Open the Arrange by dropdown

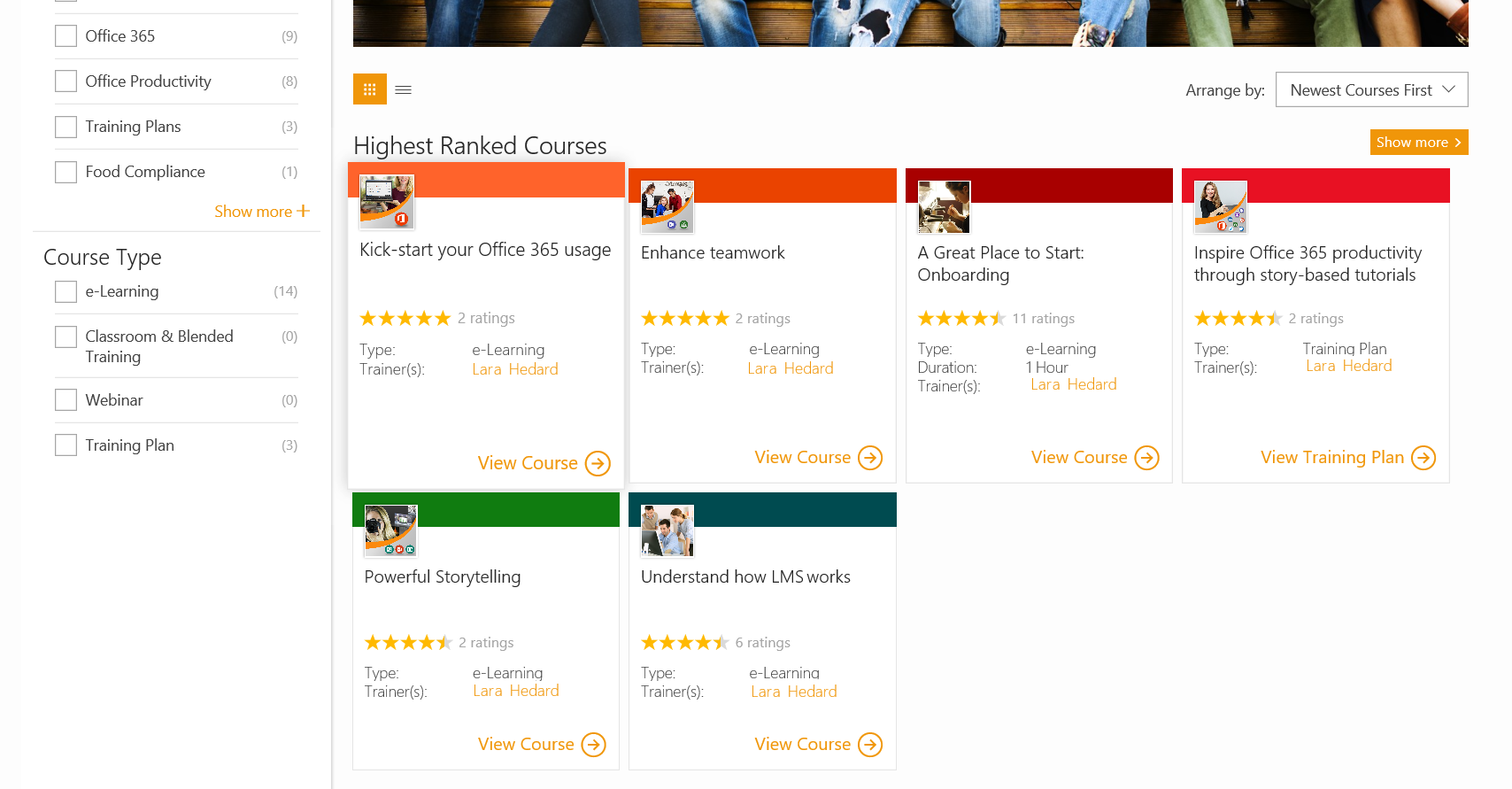pyautogui.click(x=1371, y=89)
